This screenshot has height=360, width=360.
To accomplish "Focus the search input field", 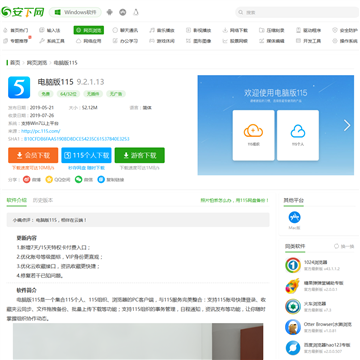I will pos(297,12).
